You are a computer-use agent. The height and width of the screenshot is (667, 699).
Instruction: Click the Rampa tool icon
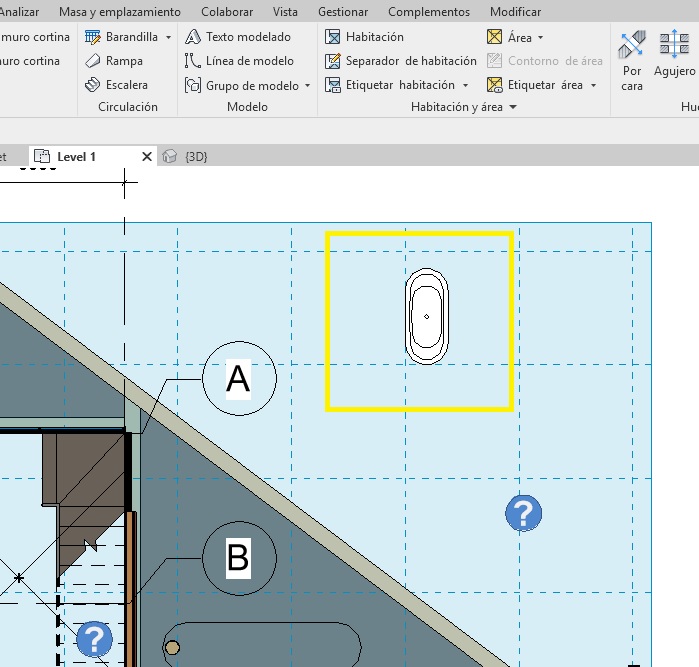(x=93, y=61)
